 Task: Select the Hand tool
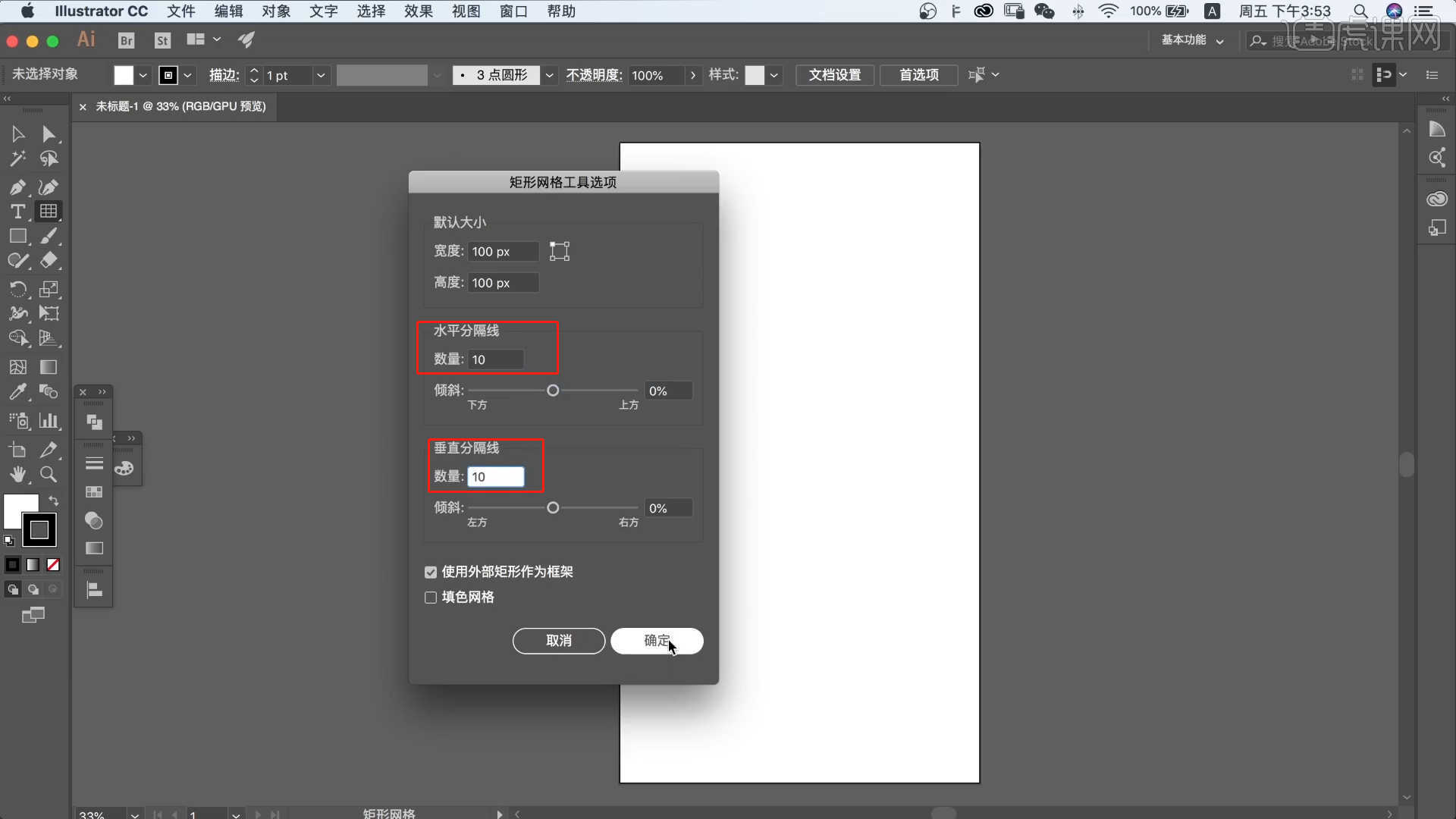coord(18,475)
